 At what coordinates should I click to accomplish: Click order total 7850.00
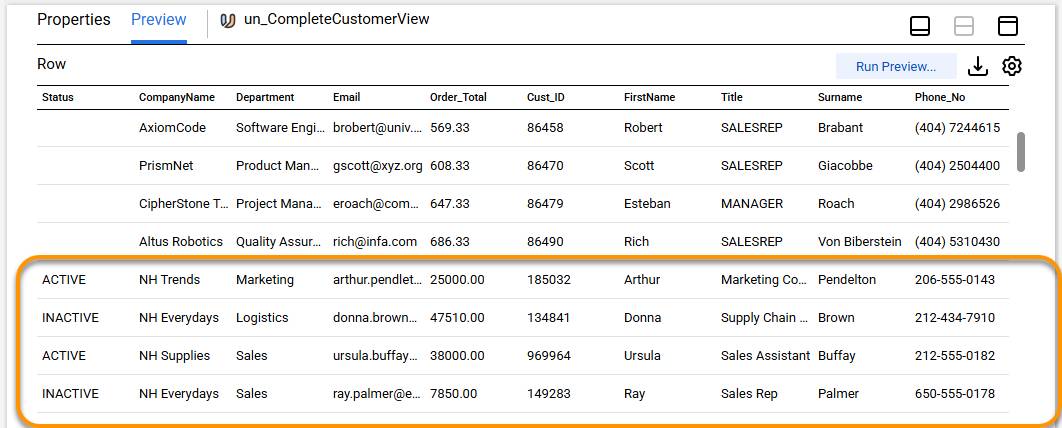tap(453, 393)
